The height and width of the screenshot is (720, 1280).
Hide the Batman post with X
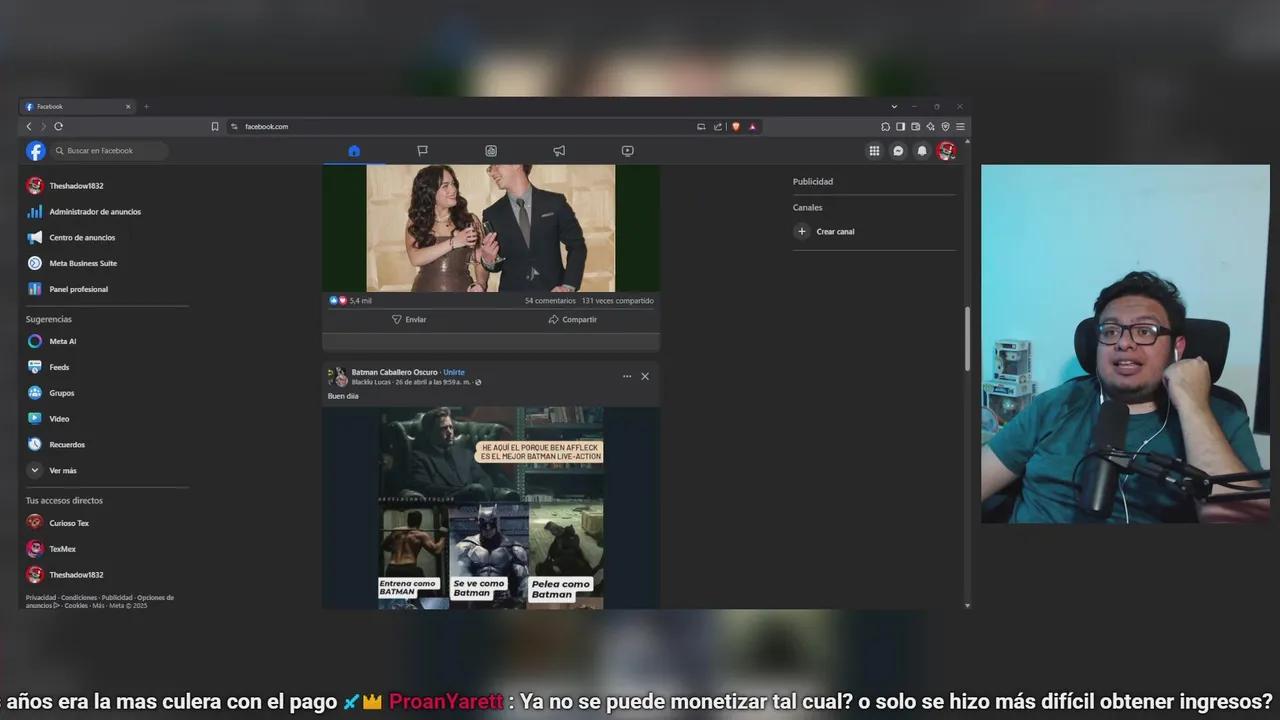(645, 376)
